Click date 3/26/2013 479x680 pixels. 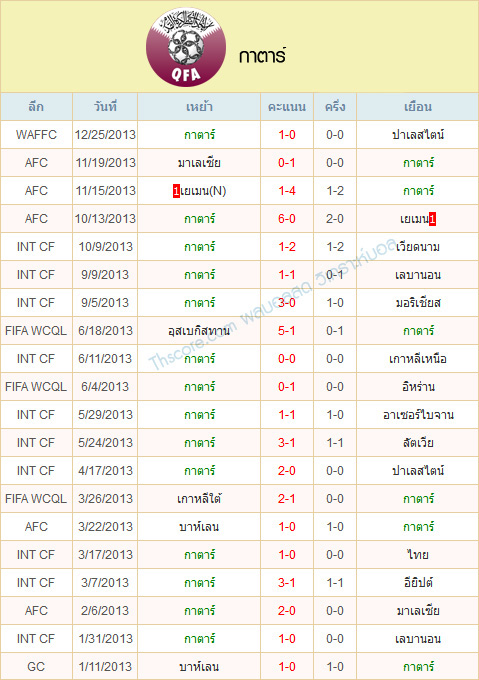coord(105,498)
